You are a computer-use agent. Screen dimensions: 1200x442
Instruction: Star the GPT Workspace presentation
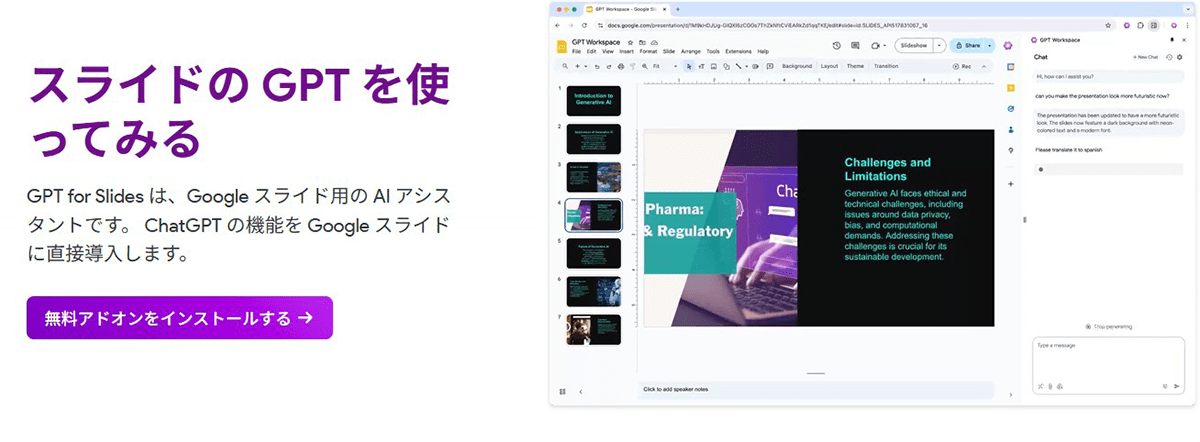click(x=630, y=43)
